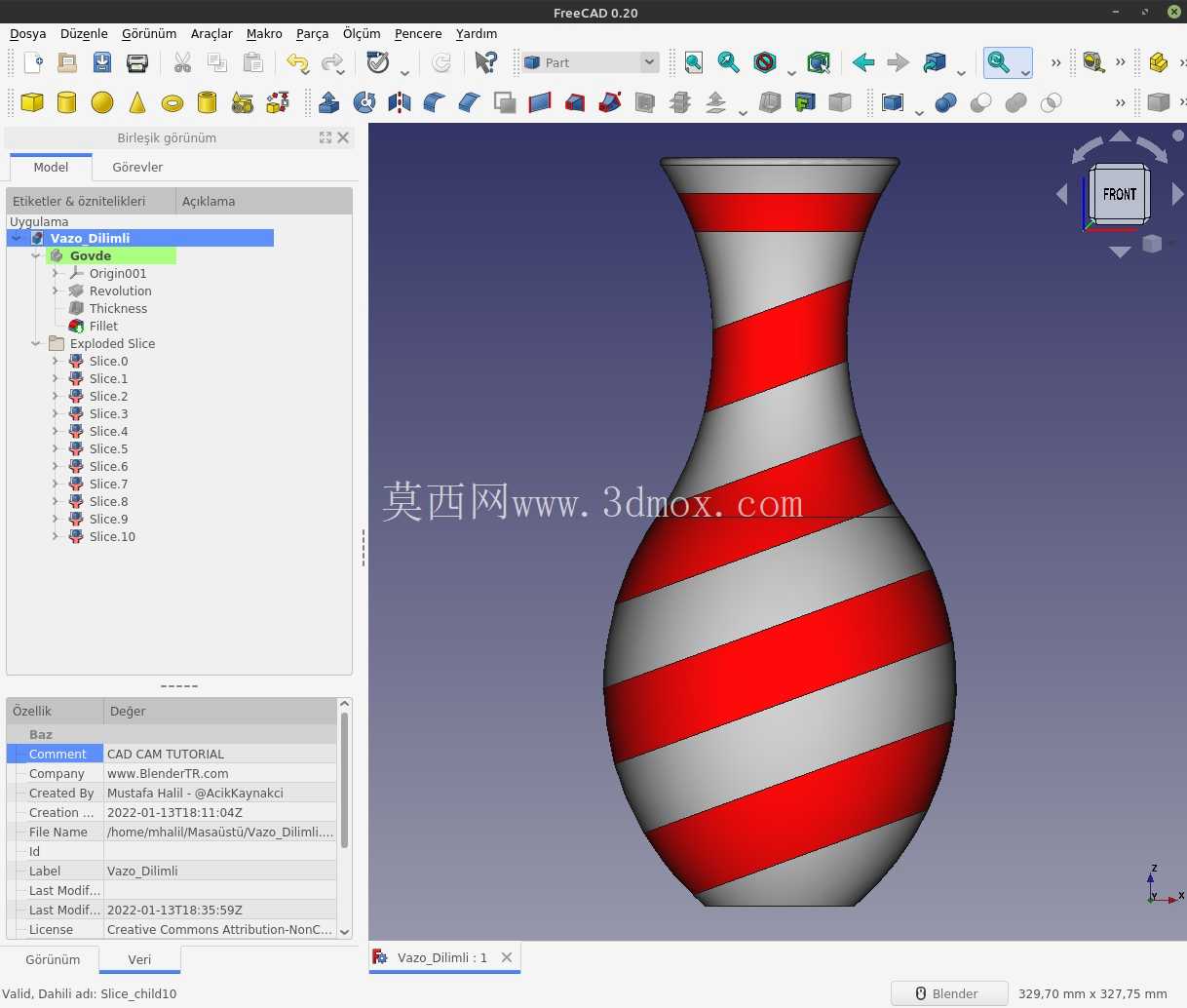Image resolution: width=1187 pixels, height=1008 pixels.
Task: Open the Part workbench dropdown
Action: coord(591,62)
